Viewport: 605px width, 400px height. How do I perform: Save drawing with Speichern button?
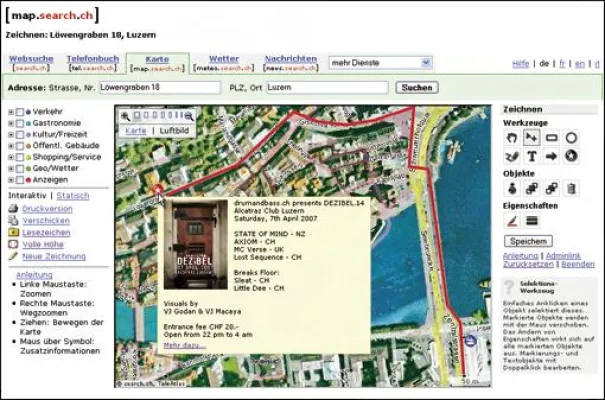click(x=528, y=241)
